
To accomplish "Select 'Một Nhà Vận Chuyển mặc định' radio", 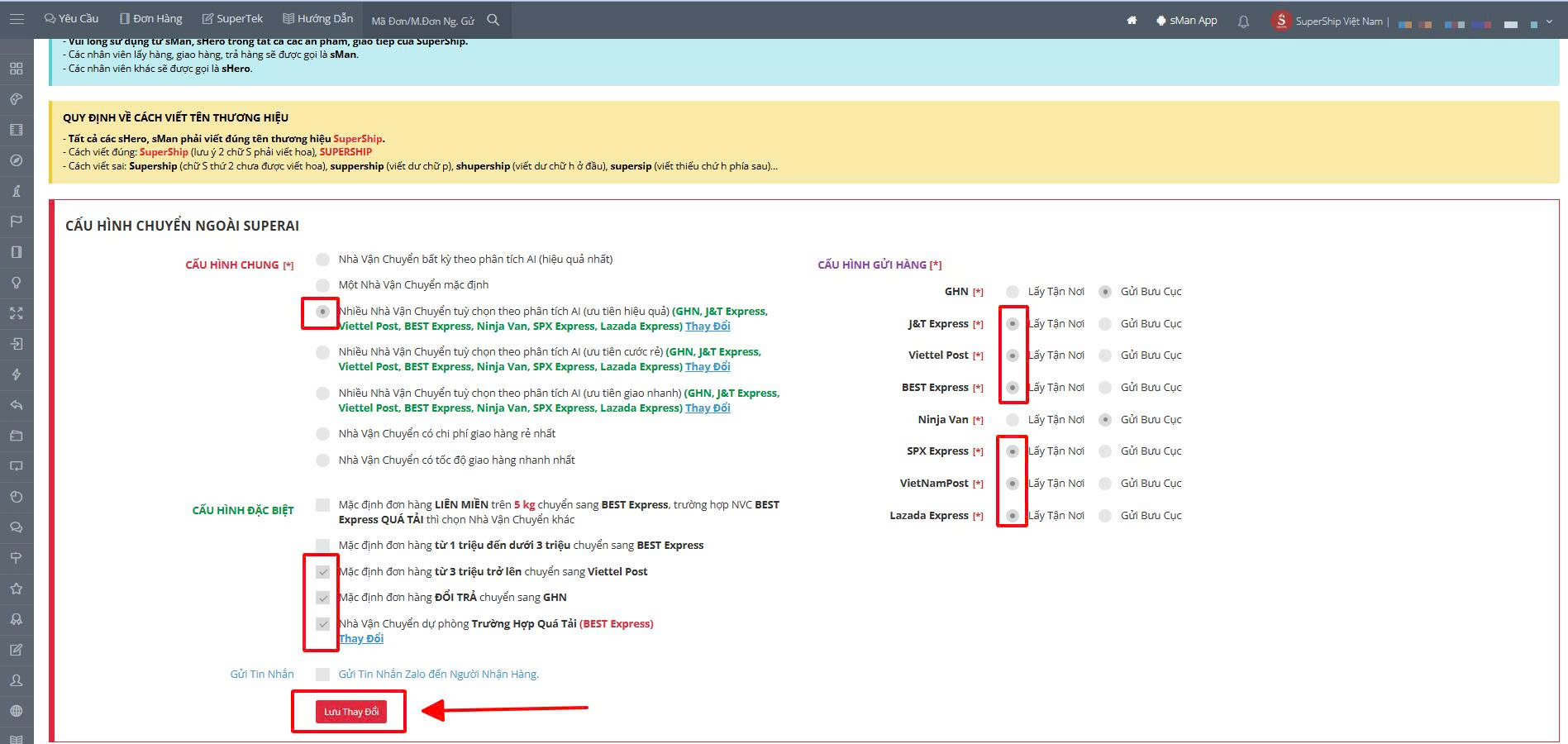I will pos(323,285).
